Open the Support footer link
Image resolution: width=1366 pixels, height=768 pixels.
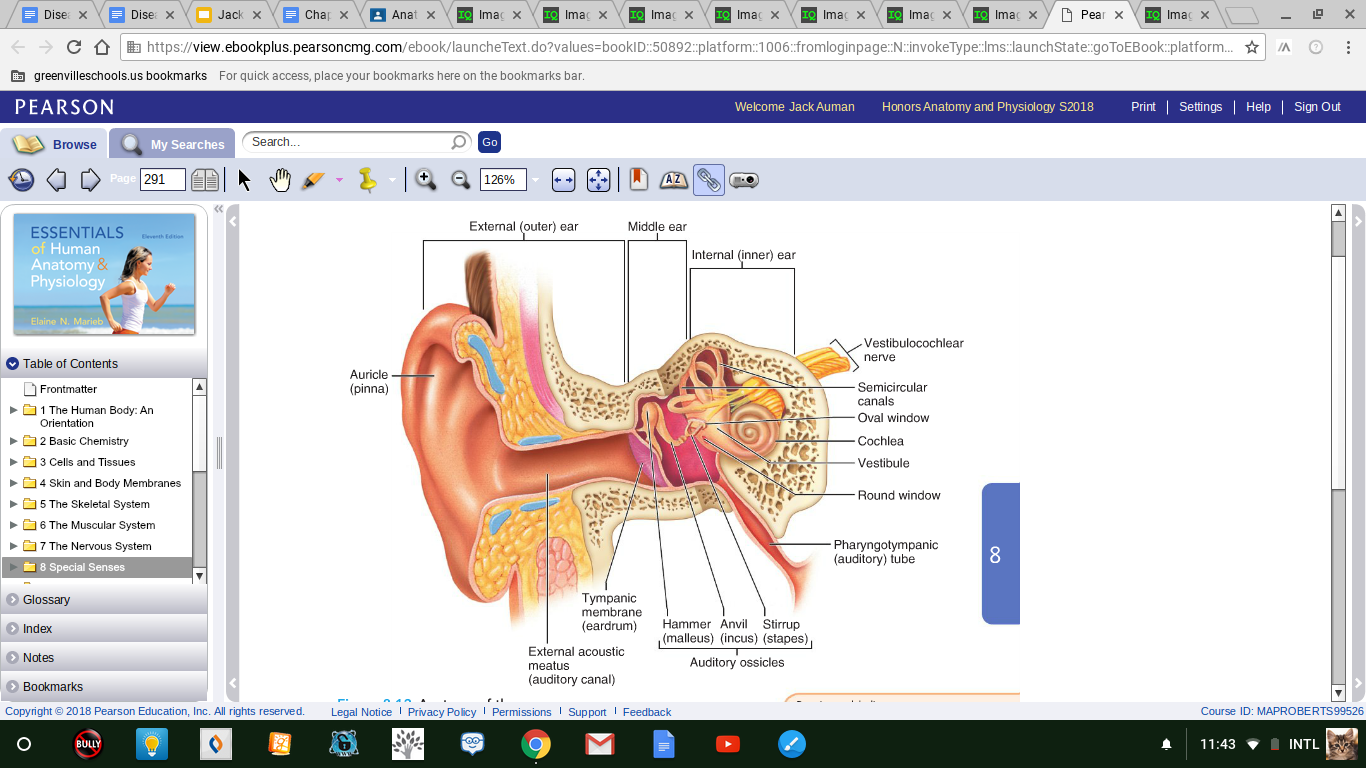(587, 712)
